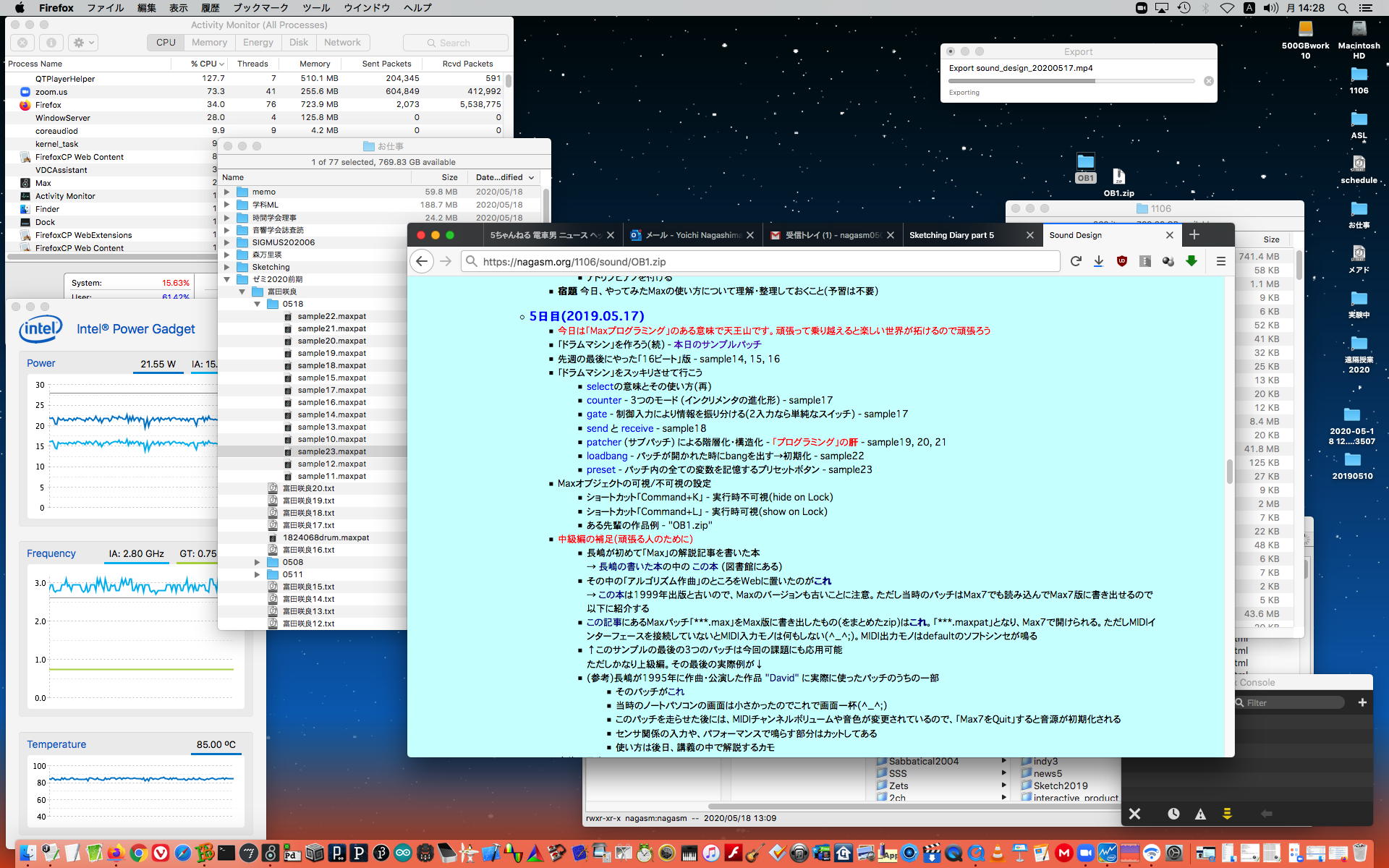Open the ブックマーク menu in menu bar
This screenshot has height=868, width=1389.
click(260, 8)
